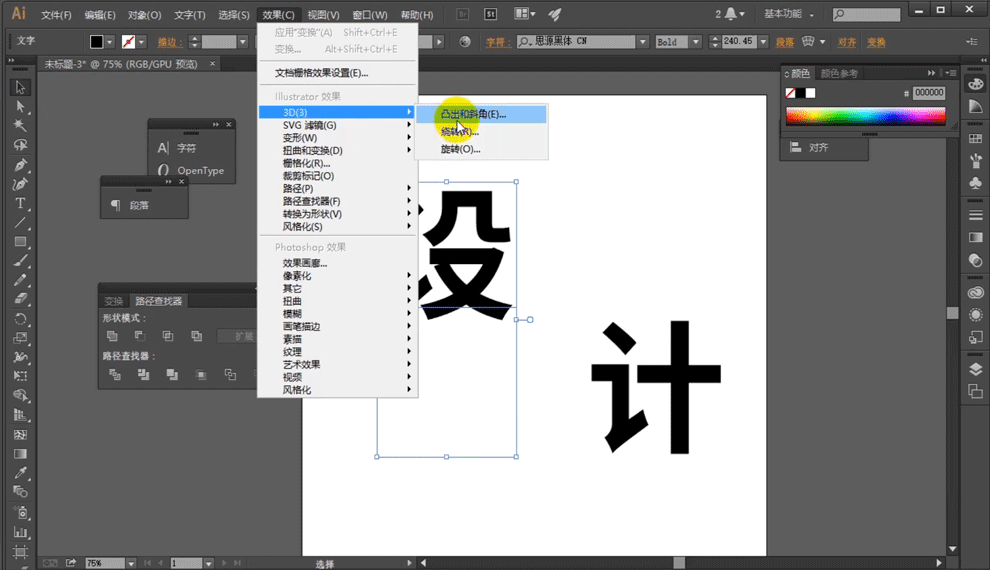
Task: Choose 效果画廊... menu item
Action: 338,263
